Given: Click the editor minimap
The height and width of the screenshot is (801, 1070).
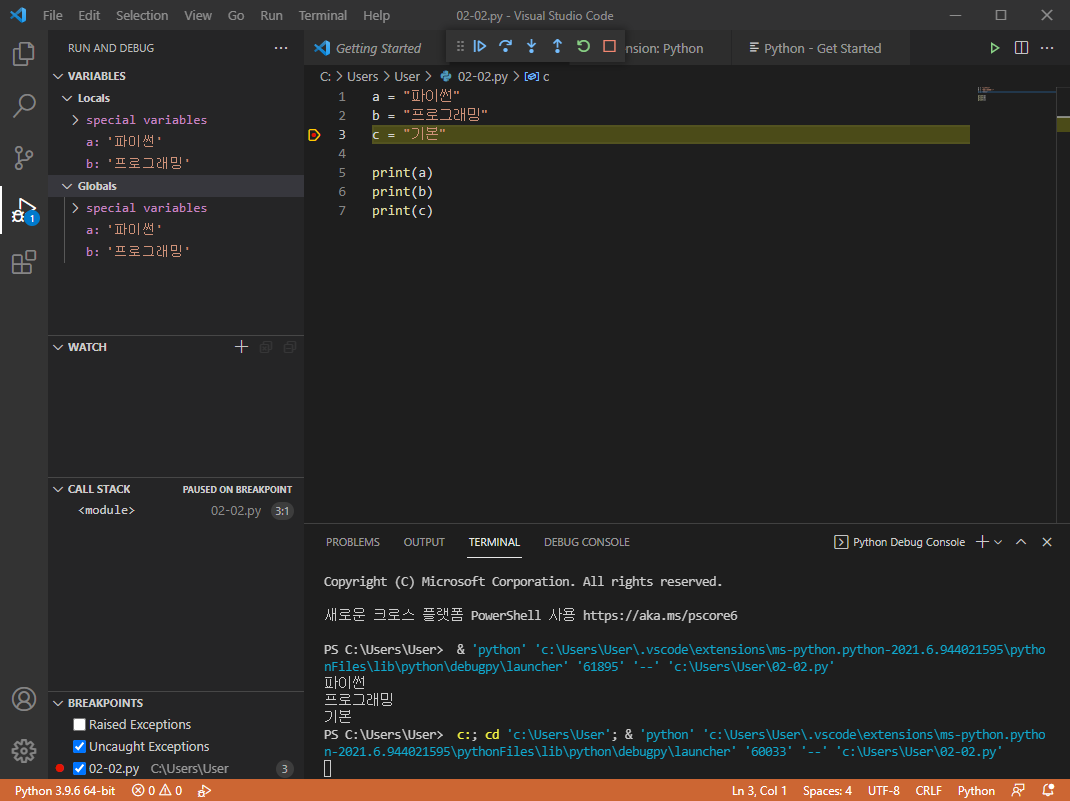Looking at the screenshot, I should pos(1015,93).
